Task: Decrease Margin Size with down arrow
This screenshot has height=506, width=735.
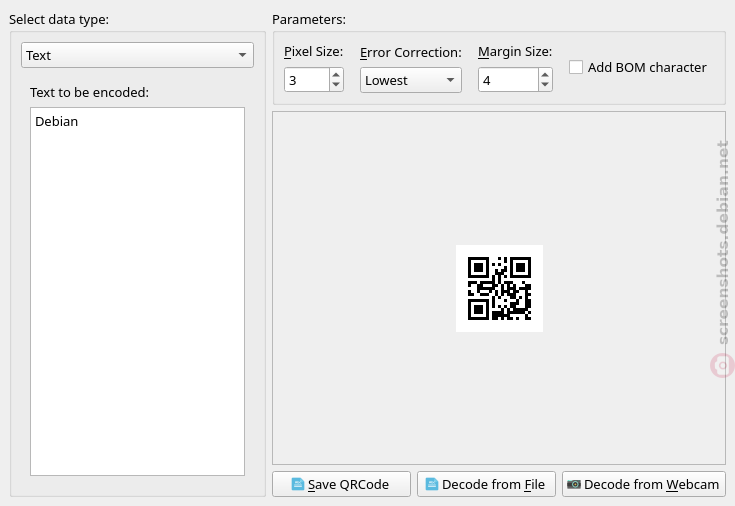Action: coord(545,85)
